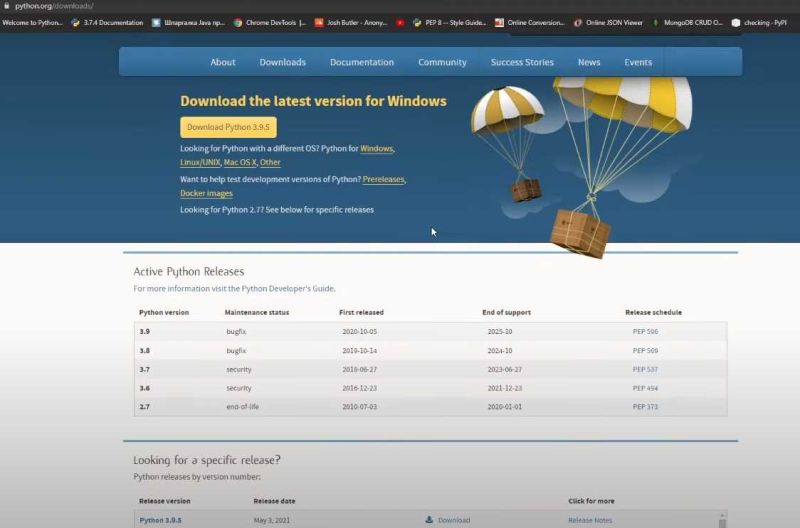Follow the Windows OS link

tap(377, 148)
